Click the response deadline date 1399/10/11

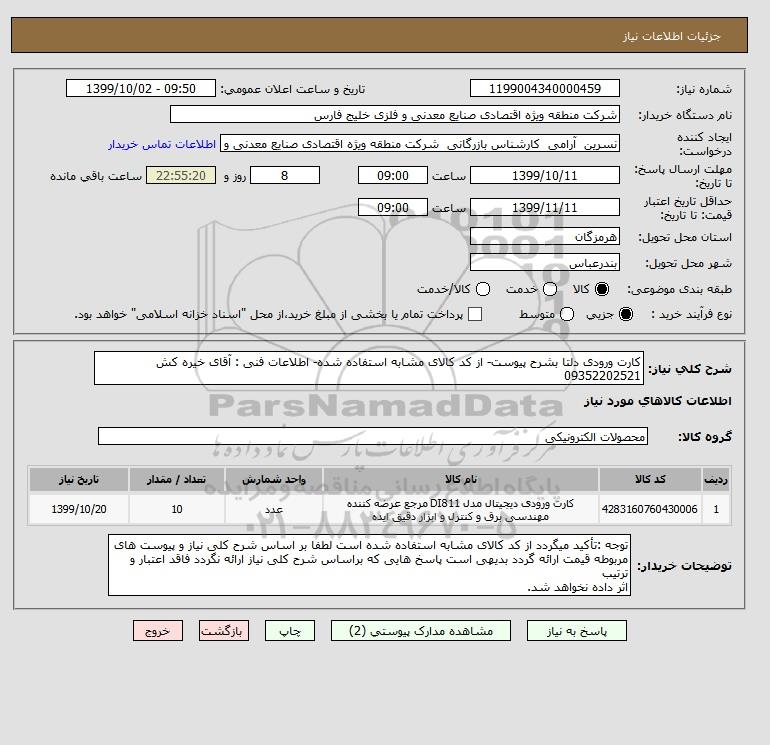[x=545, y=175]
